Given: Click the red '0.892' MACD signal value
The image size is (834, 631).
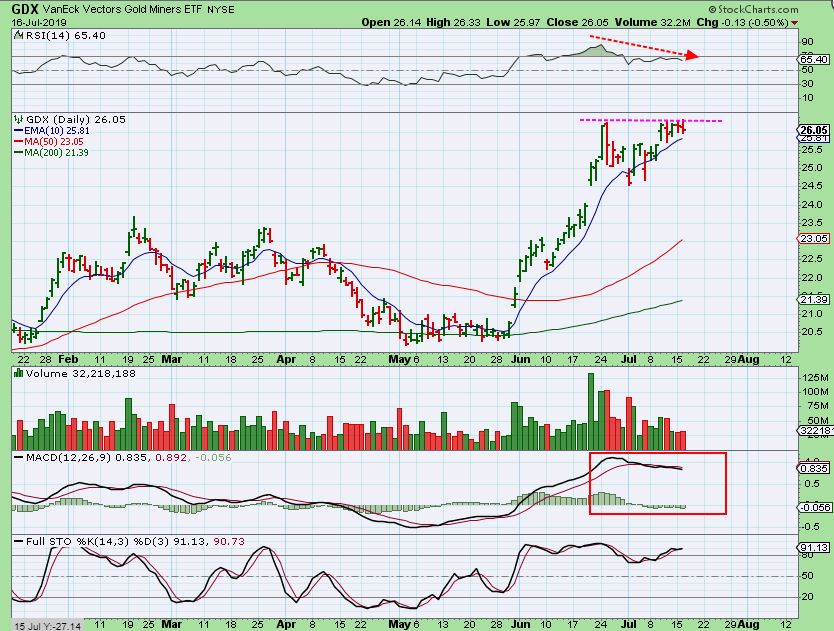Looking at the screenshot, I should pos(171,458).
